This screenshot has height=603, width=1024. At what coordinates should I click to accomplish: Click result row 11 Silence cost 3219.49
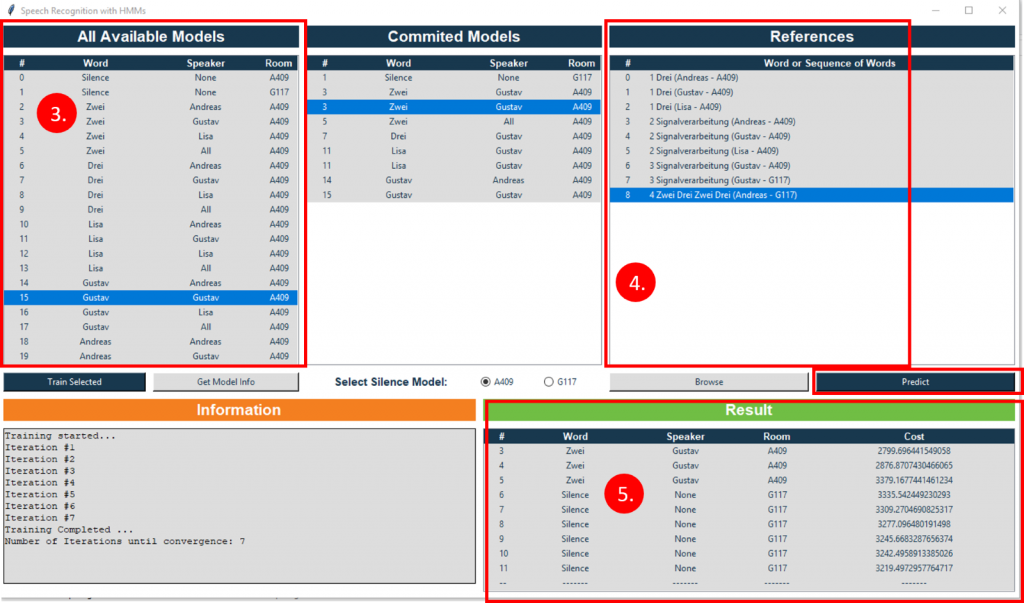[x=749, y=568]
